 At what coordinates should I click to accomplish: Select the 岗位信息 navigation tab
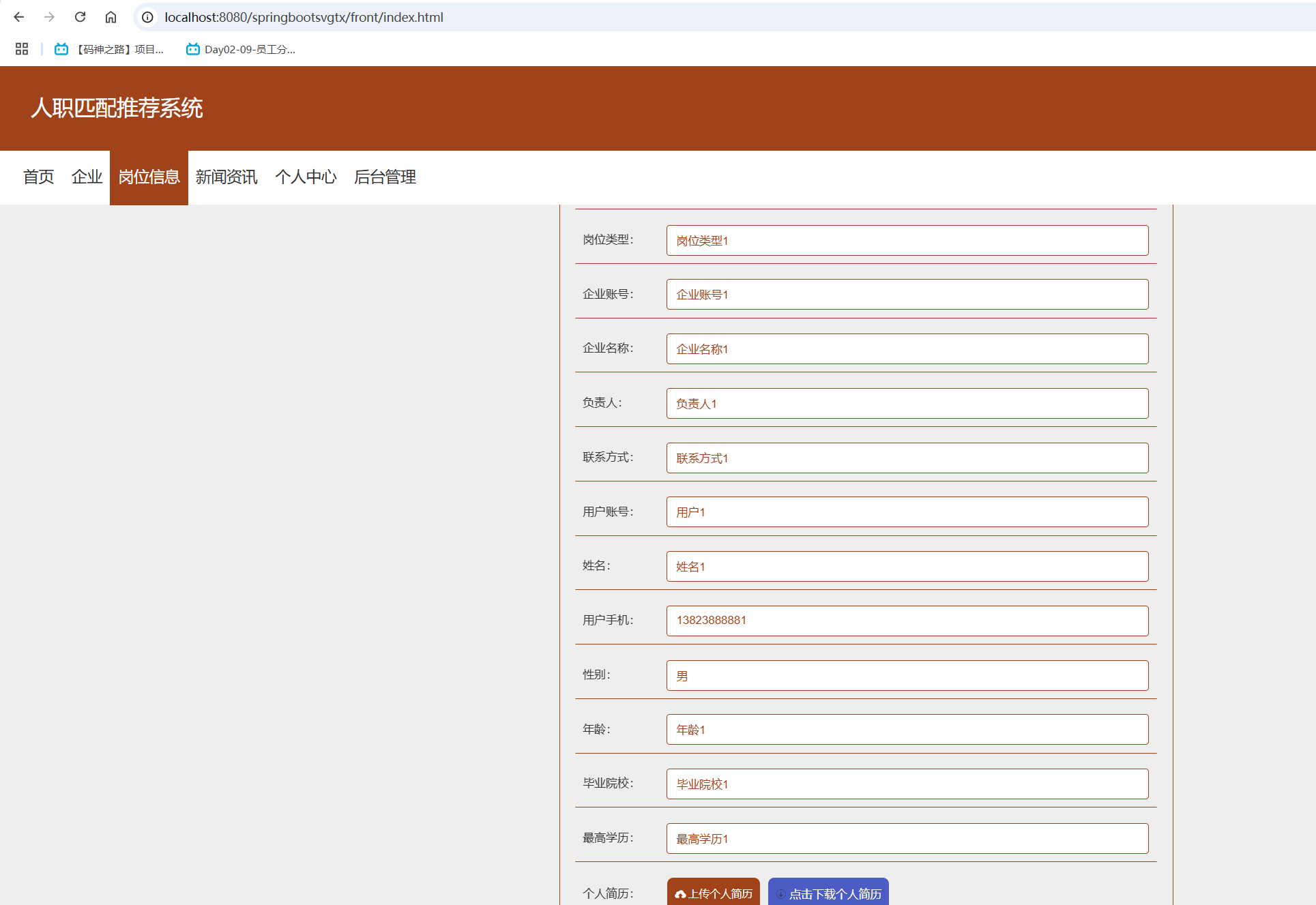[149, 177]
